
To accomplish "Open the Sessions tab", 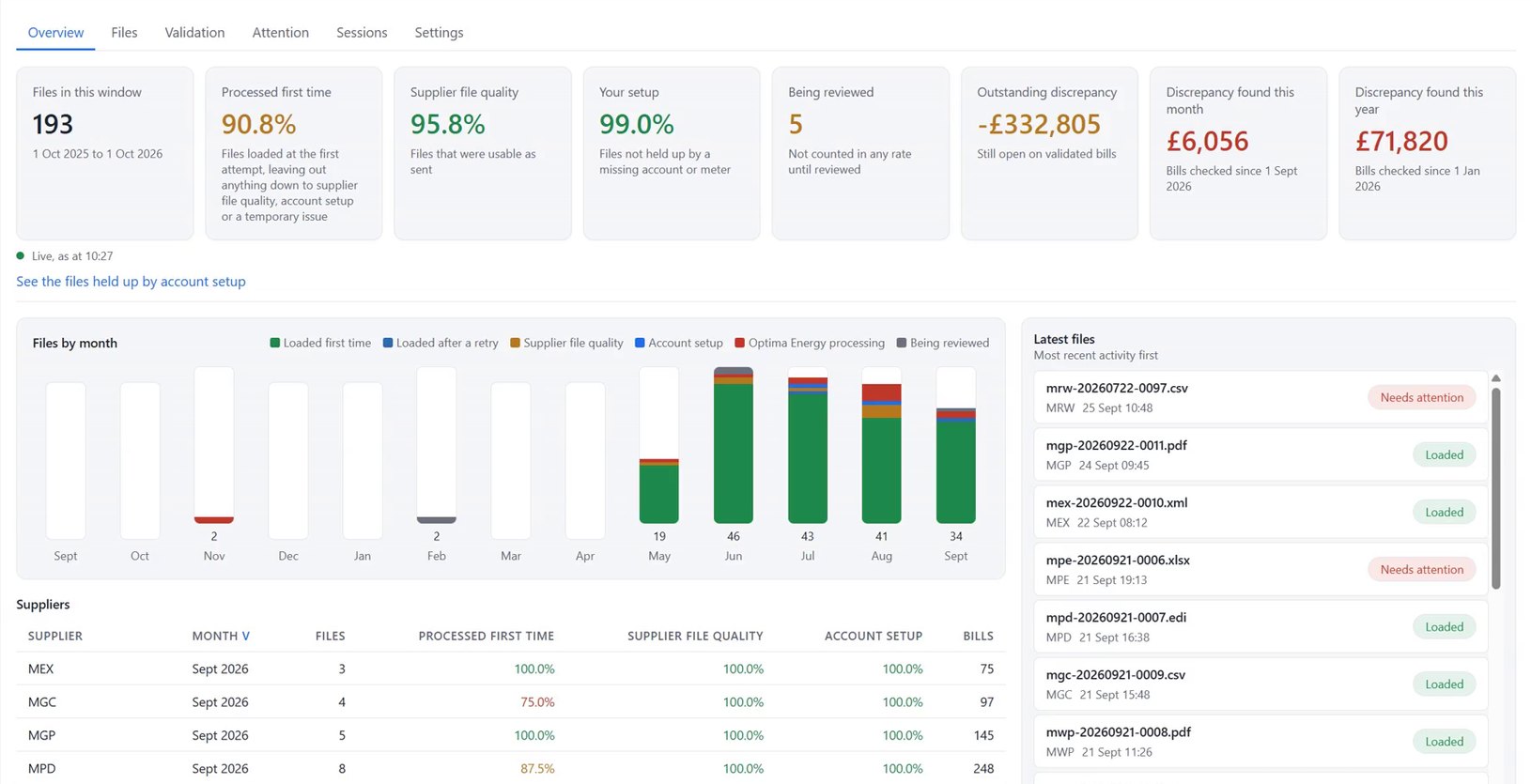I will click(362, 32).
